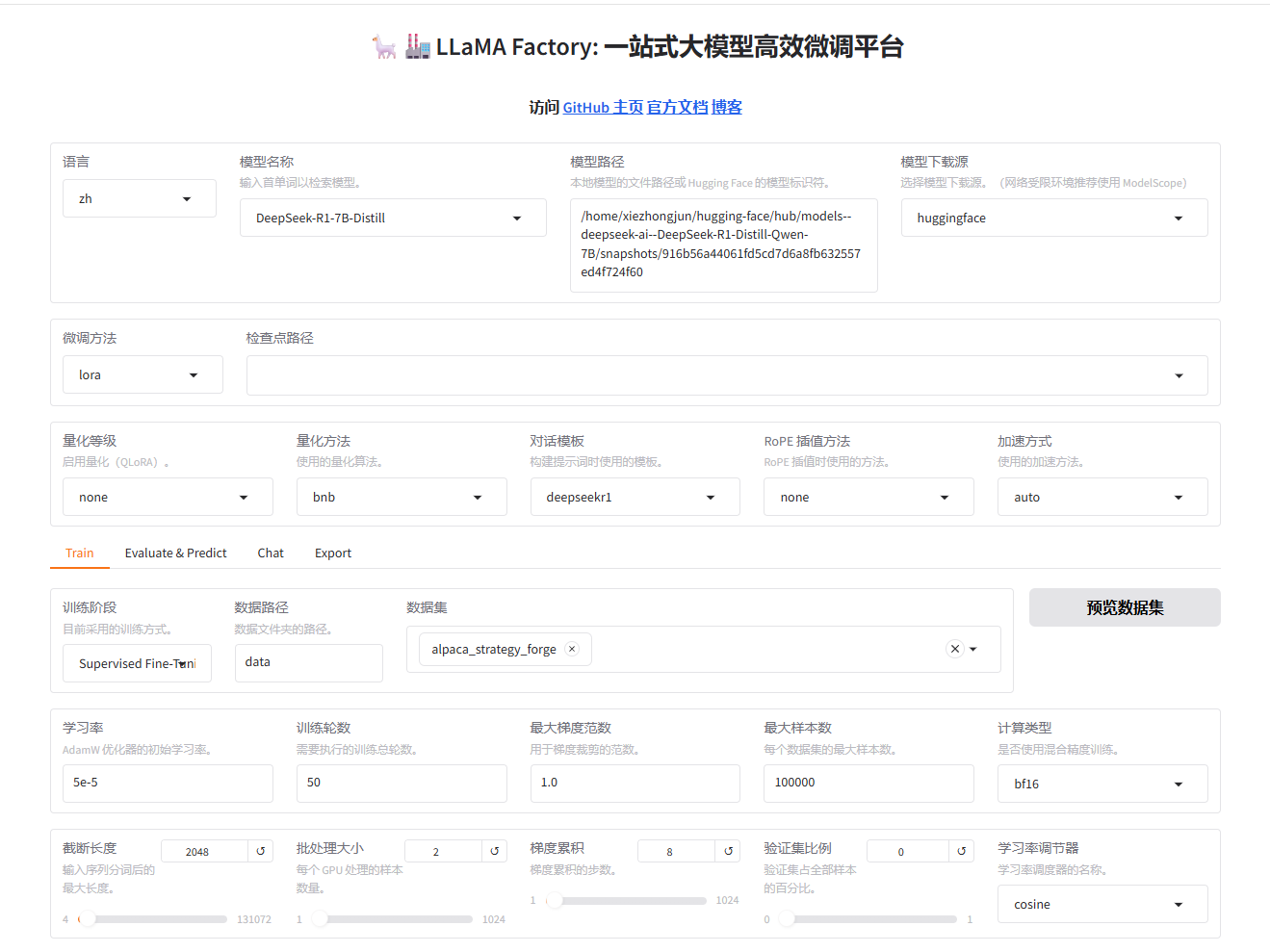Click the 学习率 field showing 5e-5

[x=168, y=784]
